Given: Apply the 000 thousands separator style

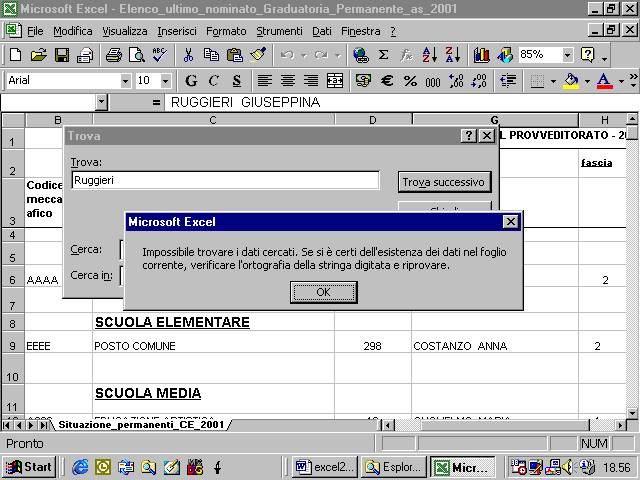Looking at the screenshot, I should click(x=433, y=81).
